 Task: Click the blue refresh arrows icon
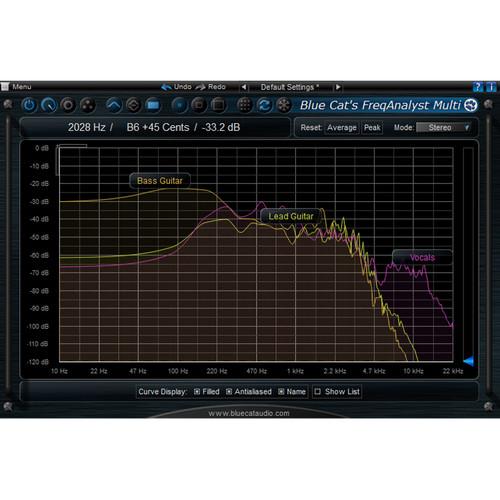coord(264,105)
